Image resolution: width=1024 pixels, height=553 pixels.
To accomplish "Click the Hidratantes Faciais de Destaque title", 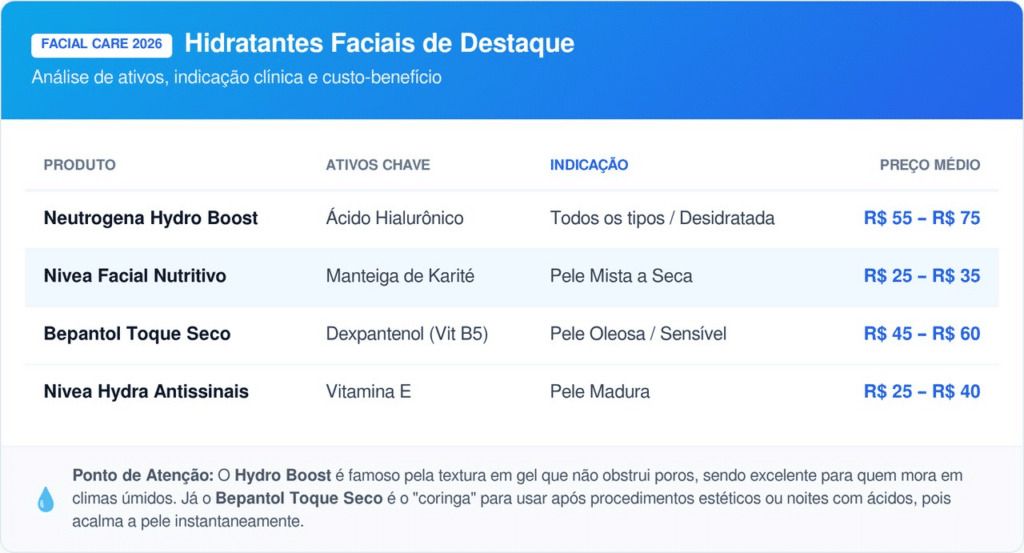I will [x=379, y=44].
